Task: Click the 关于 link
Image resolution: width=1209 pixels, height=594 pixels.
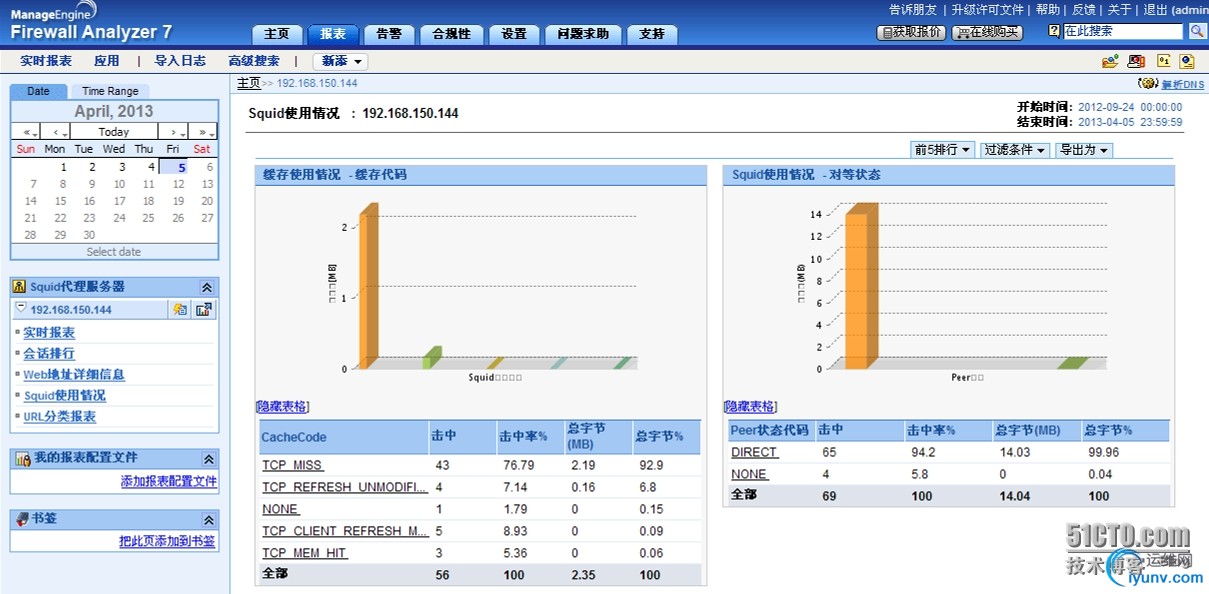Action: [1120, 9]
